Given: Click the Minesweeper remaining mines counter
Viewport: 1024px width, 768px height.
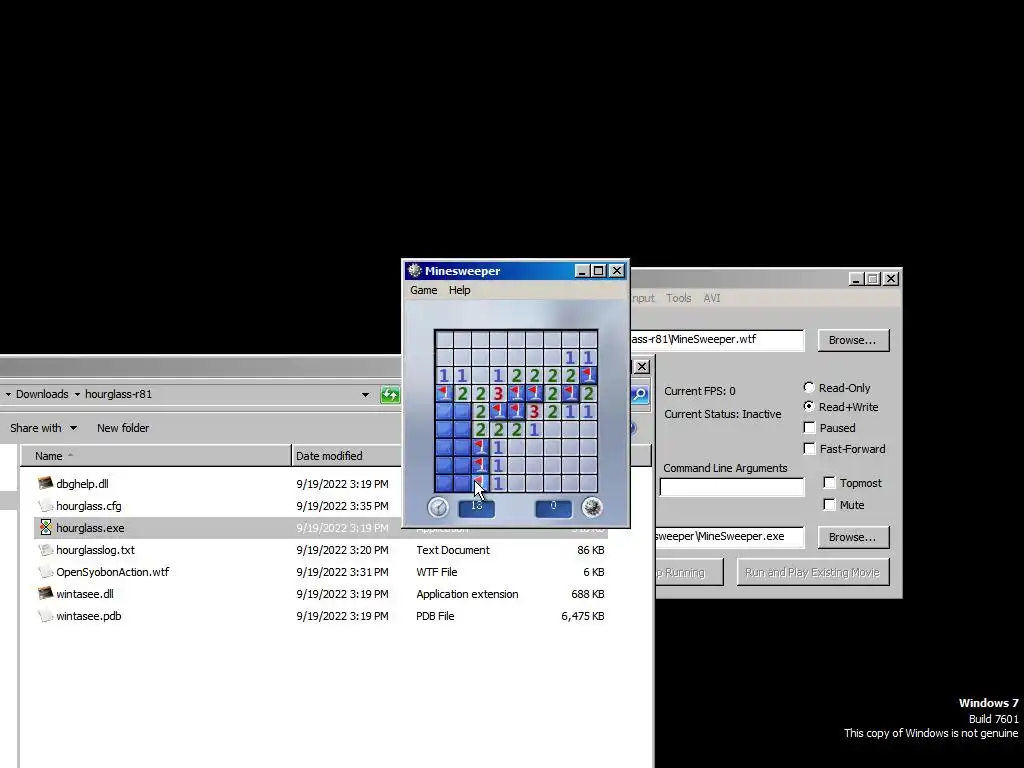Looking at the screenshot, I should [x=553, y=507].
